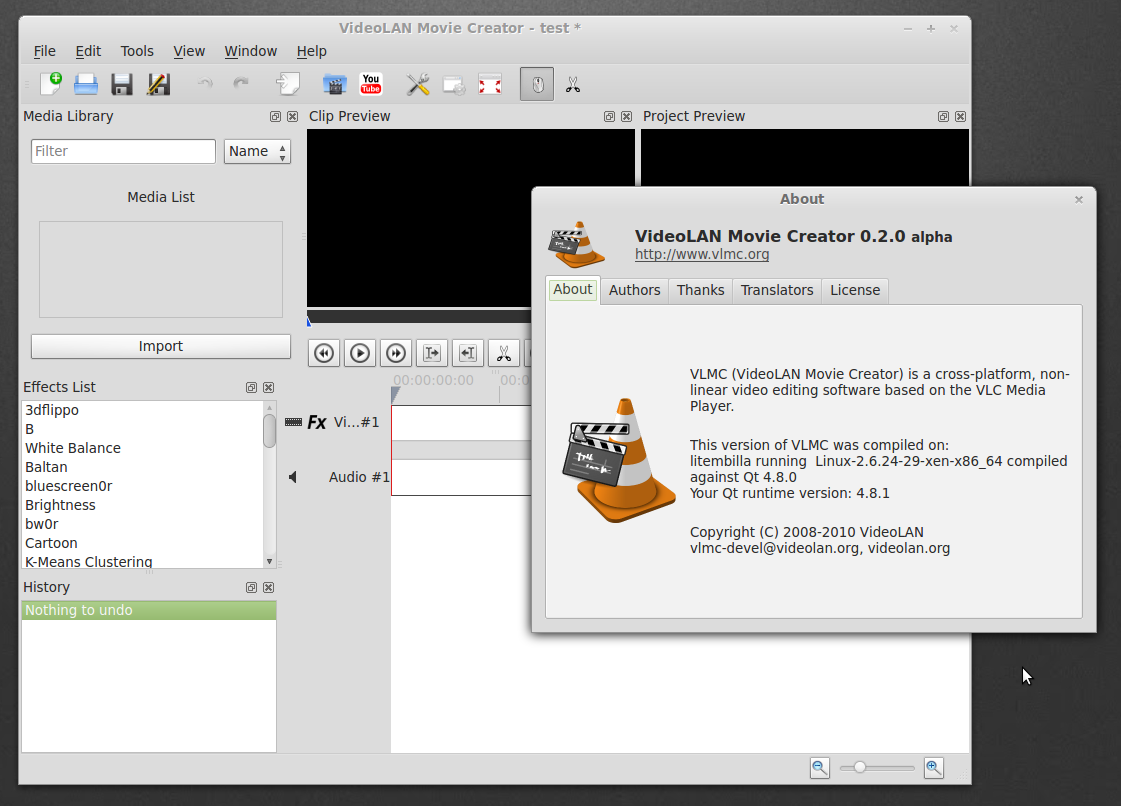The image size is (1121, 806).
Task: Float the Media Library panel
Action: [275, 117]
